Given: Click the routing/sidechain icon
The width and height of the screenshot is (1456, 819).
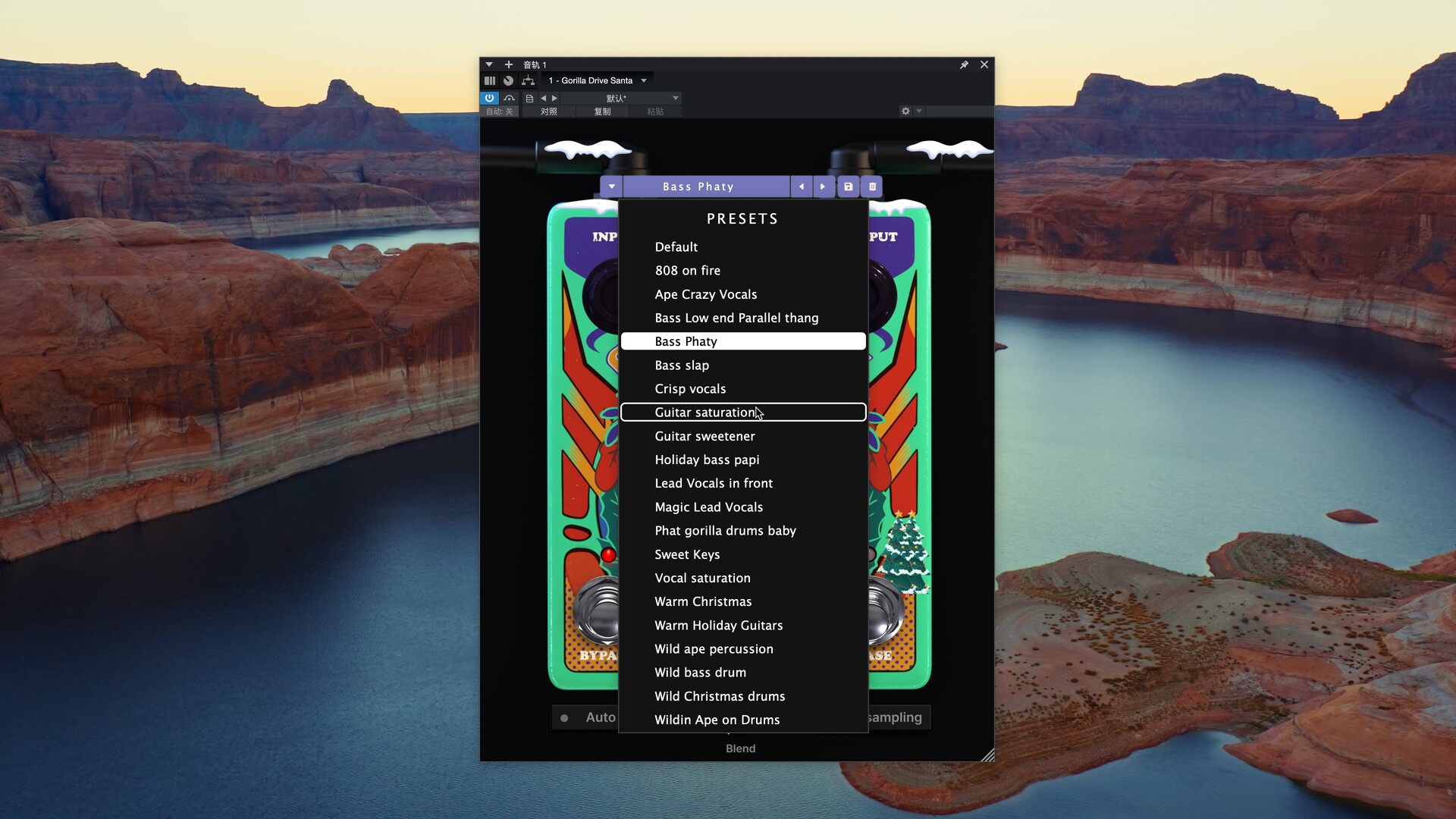Looking at the screenshot, I should pos(529,80).
